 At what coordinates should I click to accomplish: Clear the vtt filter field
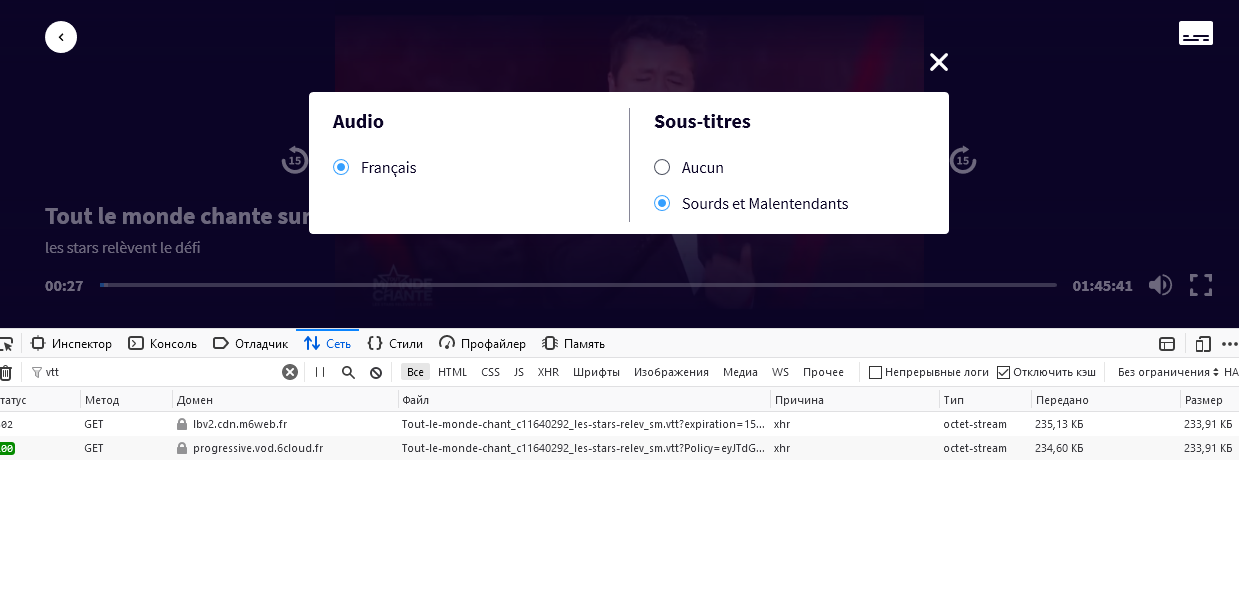(x=290, y=372)
